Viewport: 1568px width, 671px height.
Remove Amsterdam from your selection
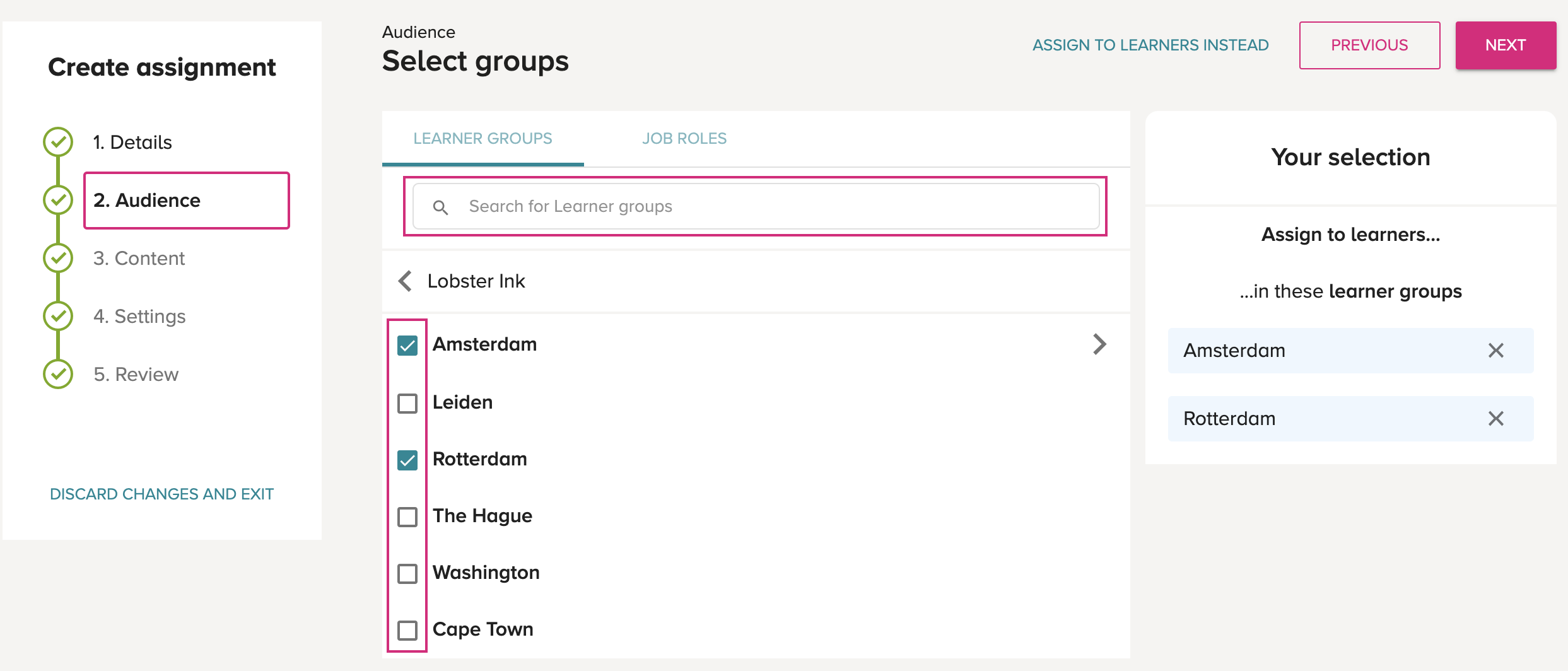click(x=1496, y=351)
